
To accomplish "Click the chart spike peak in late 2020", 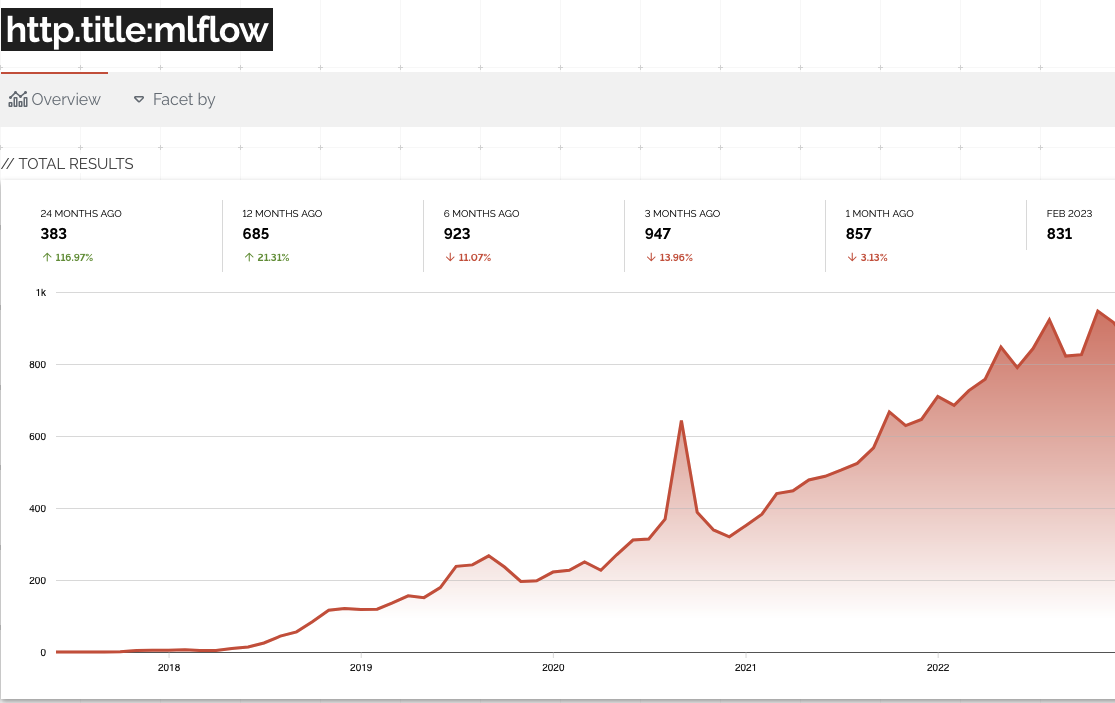I will [681, 421].
